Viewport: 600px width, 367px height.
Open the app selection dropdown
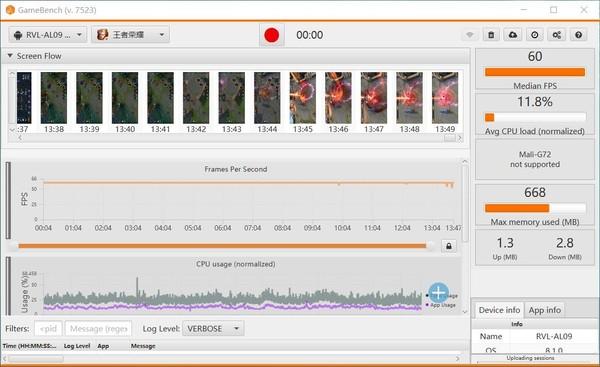130,35
